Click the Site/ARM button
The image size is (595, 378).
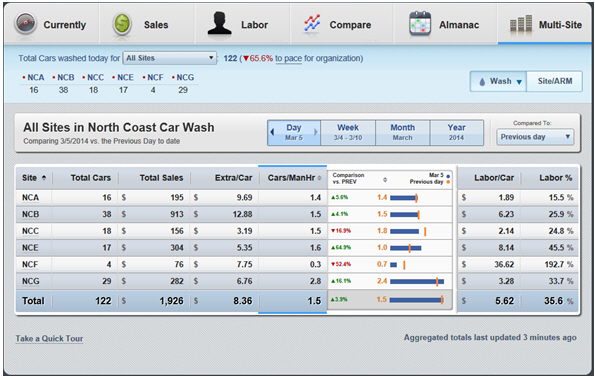[554, 81]
